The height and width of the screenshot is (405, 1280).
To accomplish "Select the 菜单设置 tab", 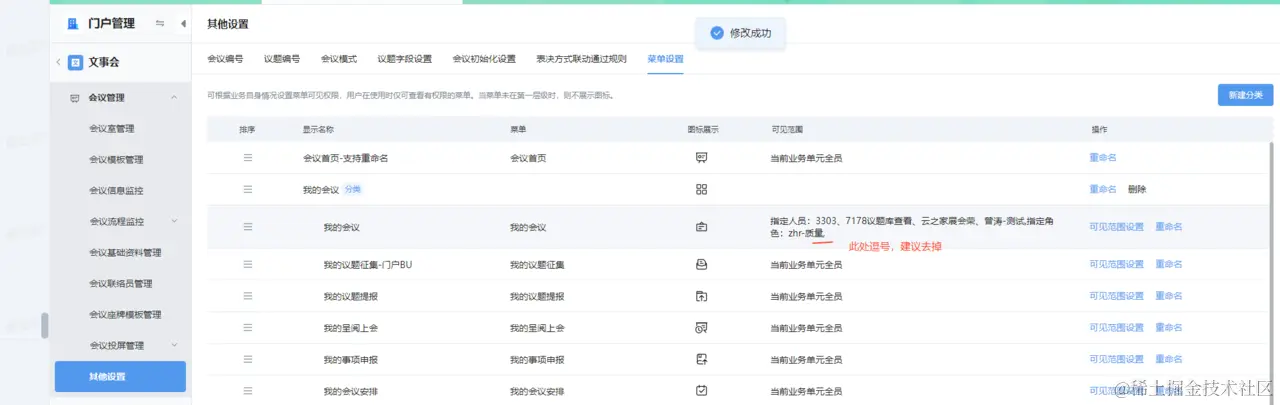I will 665,59.
